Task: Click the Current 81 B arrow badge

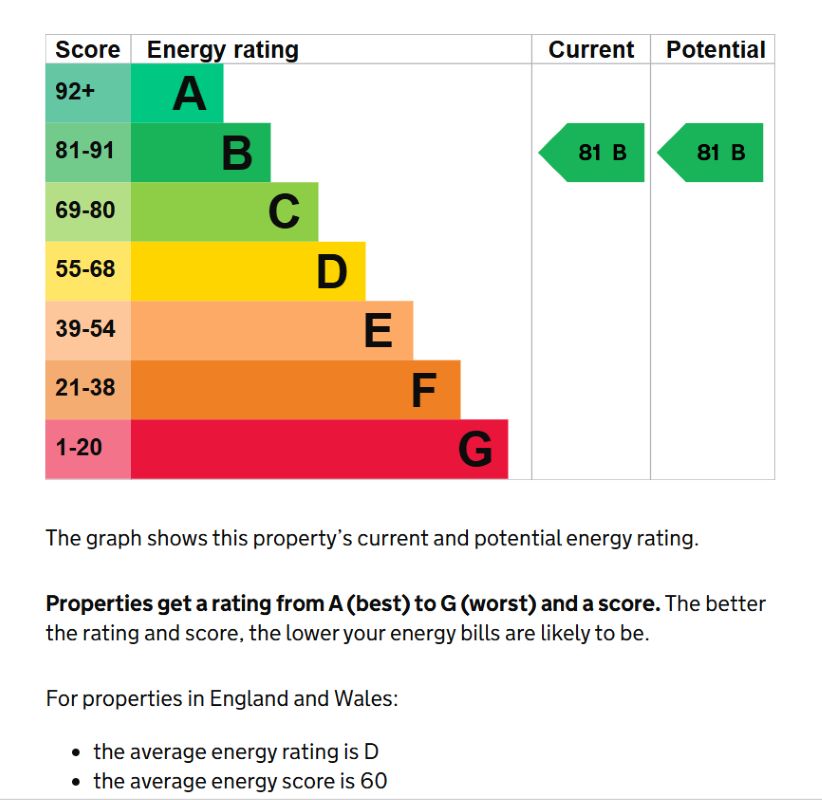Action: (591, 153)
